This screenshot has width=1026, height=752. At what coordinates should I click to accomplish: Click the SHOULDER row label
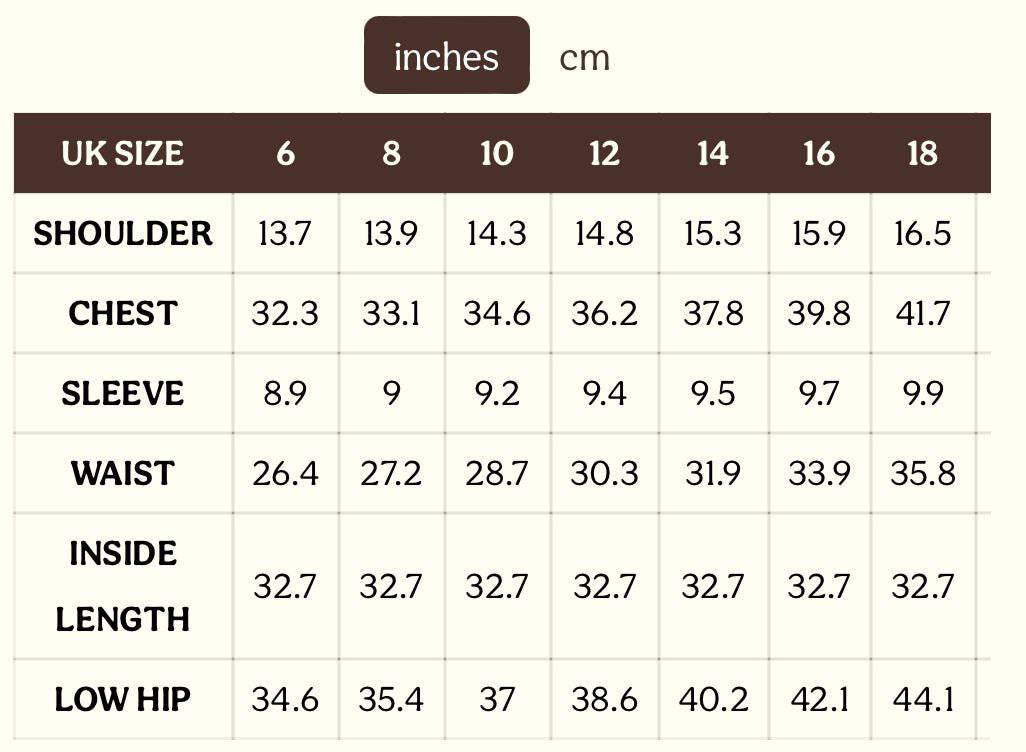[x=122, y=233]
